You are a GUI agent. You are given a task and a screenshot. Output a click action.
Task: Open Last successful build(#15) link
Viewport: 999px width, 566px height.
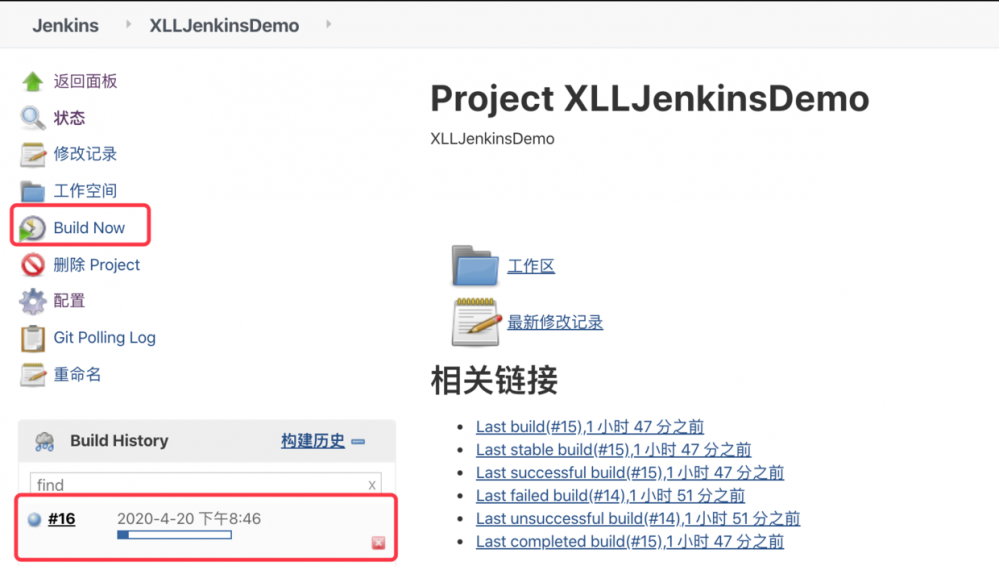(x=630, y=472)
